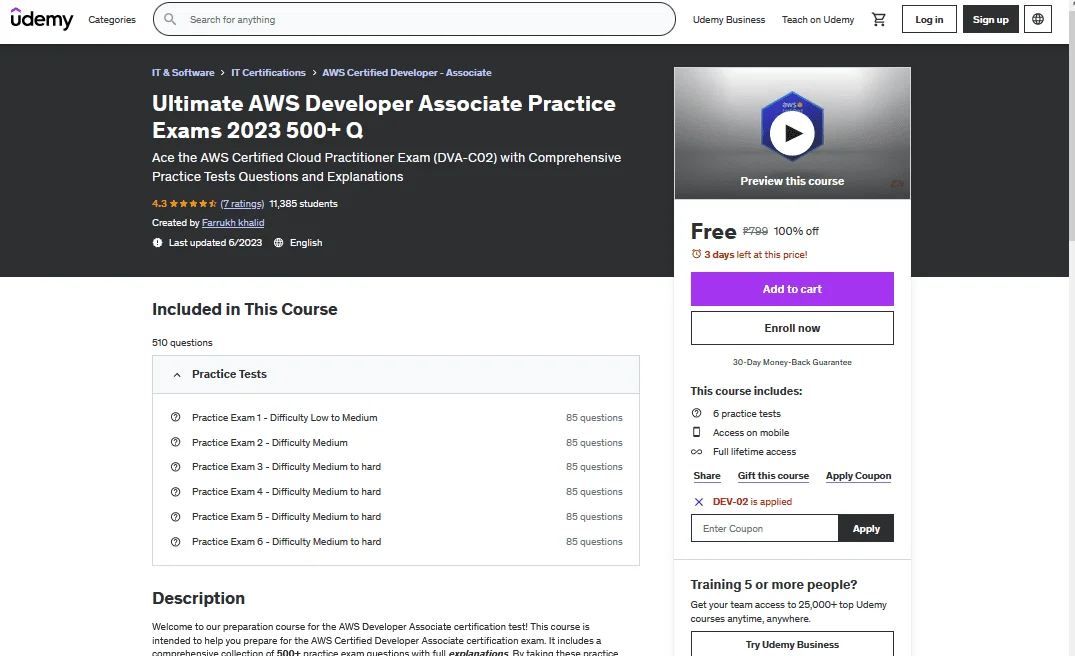The width and height of the screenshot is (1075, 656).
Task: Open the shopping cart icon
Action: [x=878, y=19]
